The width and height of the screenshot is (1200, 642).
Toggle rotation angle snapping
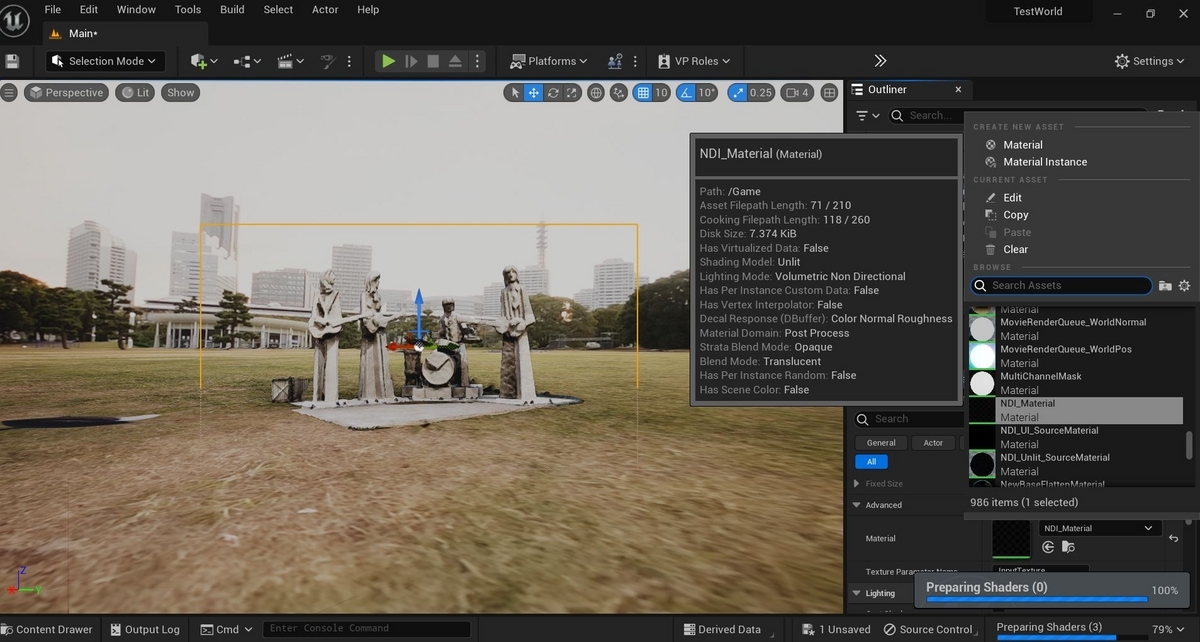(x=686, y=93)
